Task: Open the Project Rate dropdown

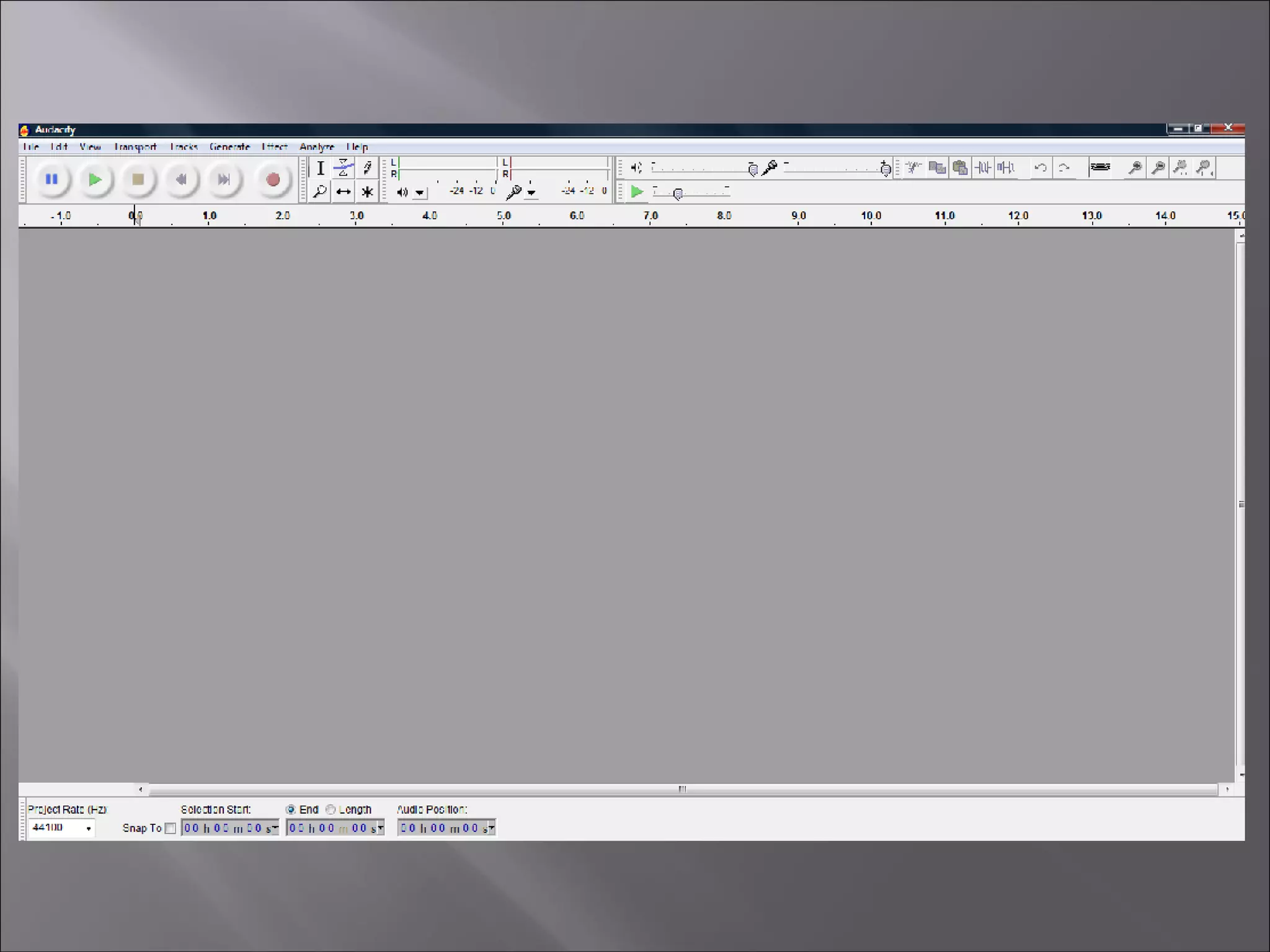Action: click(88, 828)
